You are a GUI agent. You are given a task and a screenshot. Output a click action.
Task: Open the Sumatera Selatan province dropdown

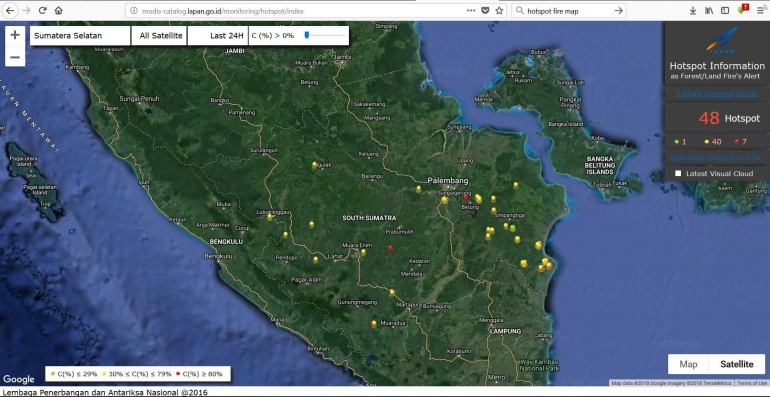click(x=80, y=35)
